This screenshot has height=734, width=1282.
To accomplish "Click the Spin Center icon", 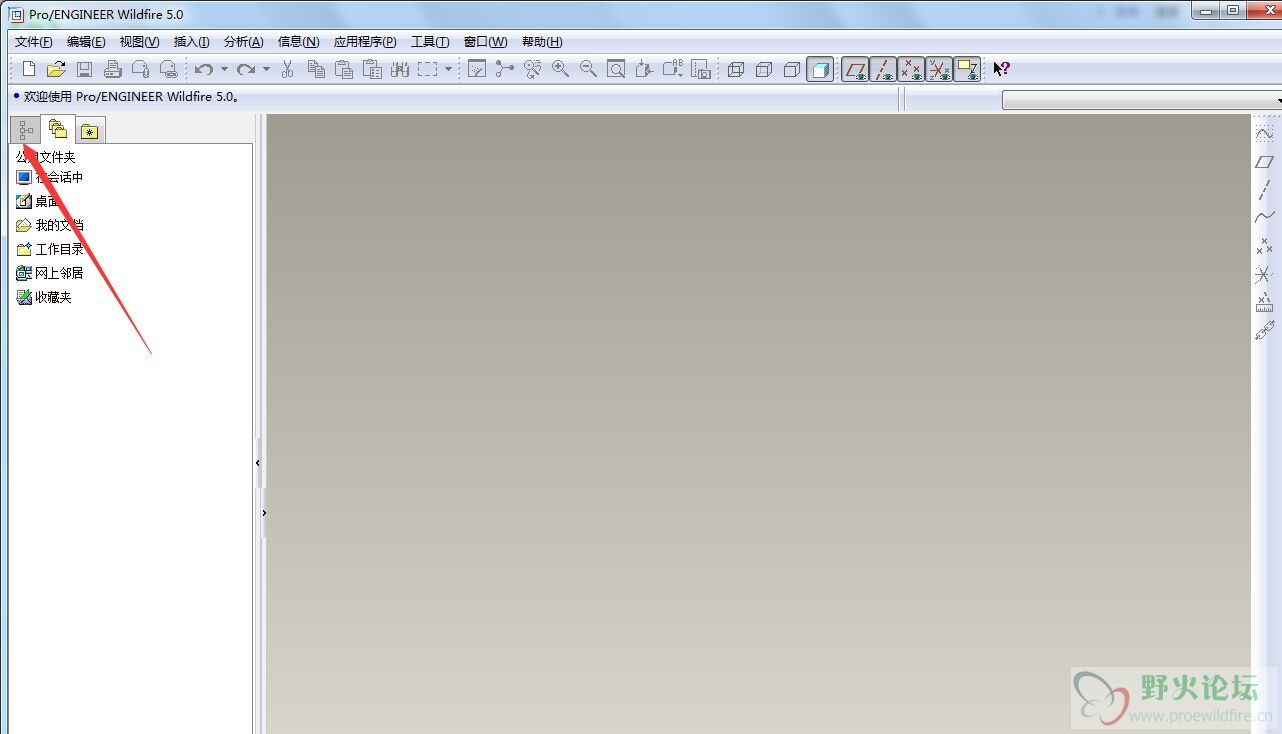I will click(x=505, y=69).
